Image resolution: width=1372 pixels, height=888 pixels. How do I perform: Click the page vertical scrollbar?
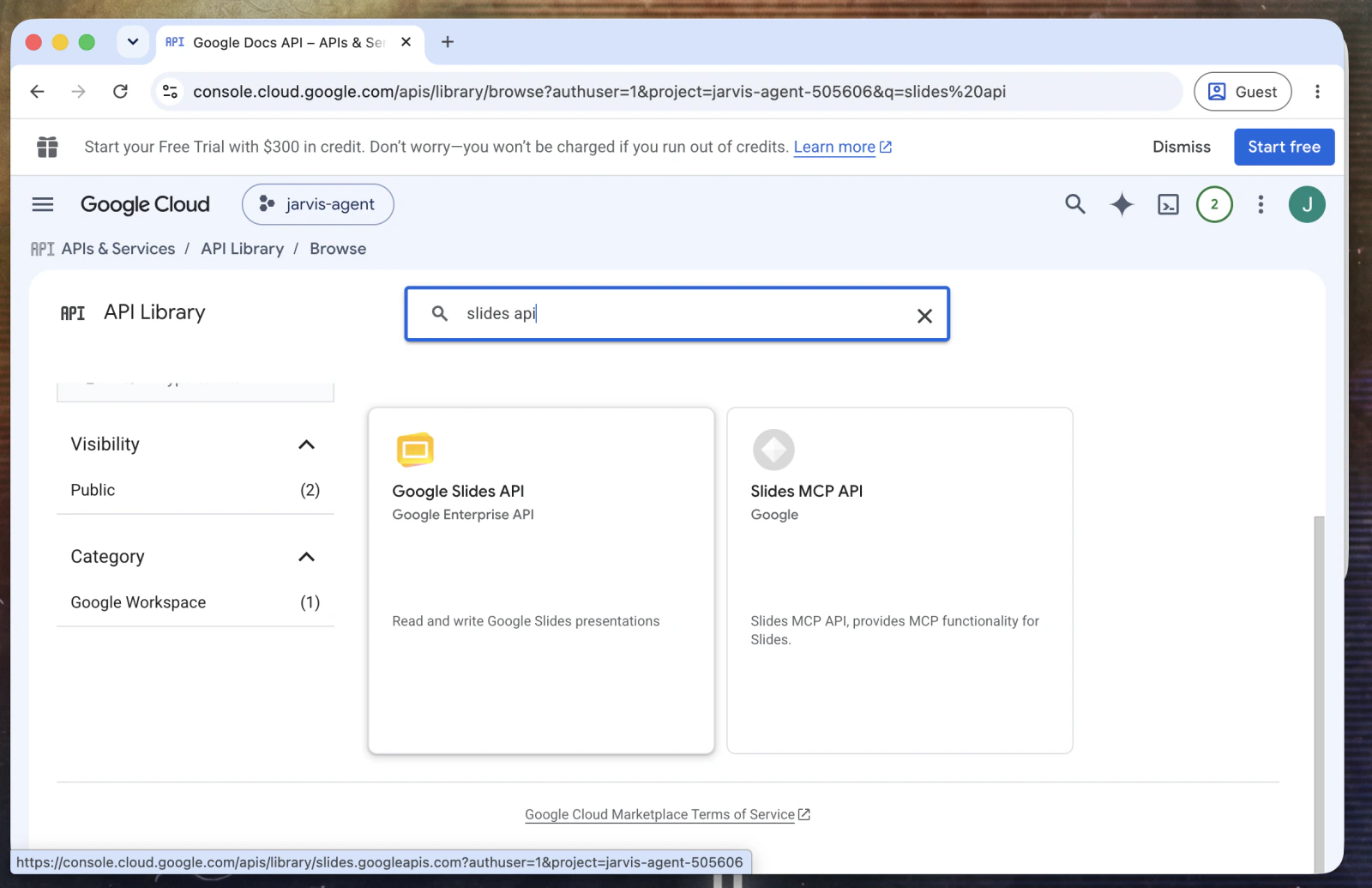(x=1319, y=693)
